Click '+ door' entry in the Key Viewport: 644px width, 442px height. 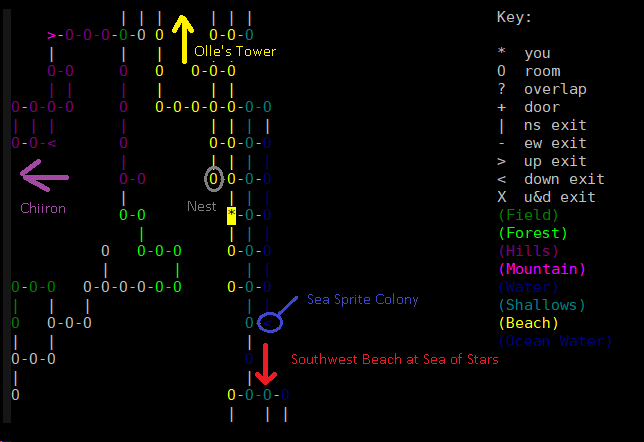[x=529, y=107]
